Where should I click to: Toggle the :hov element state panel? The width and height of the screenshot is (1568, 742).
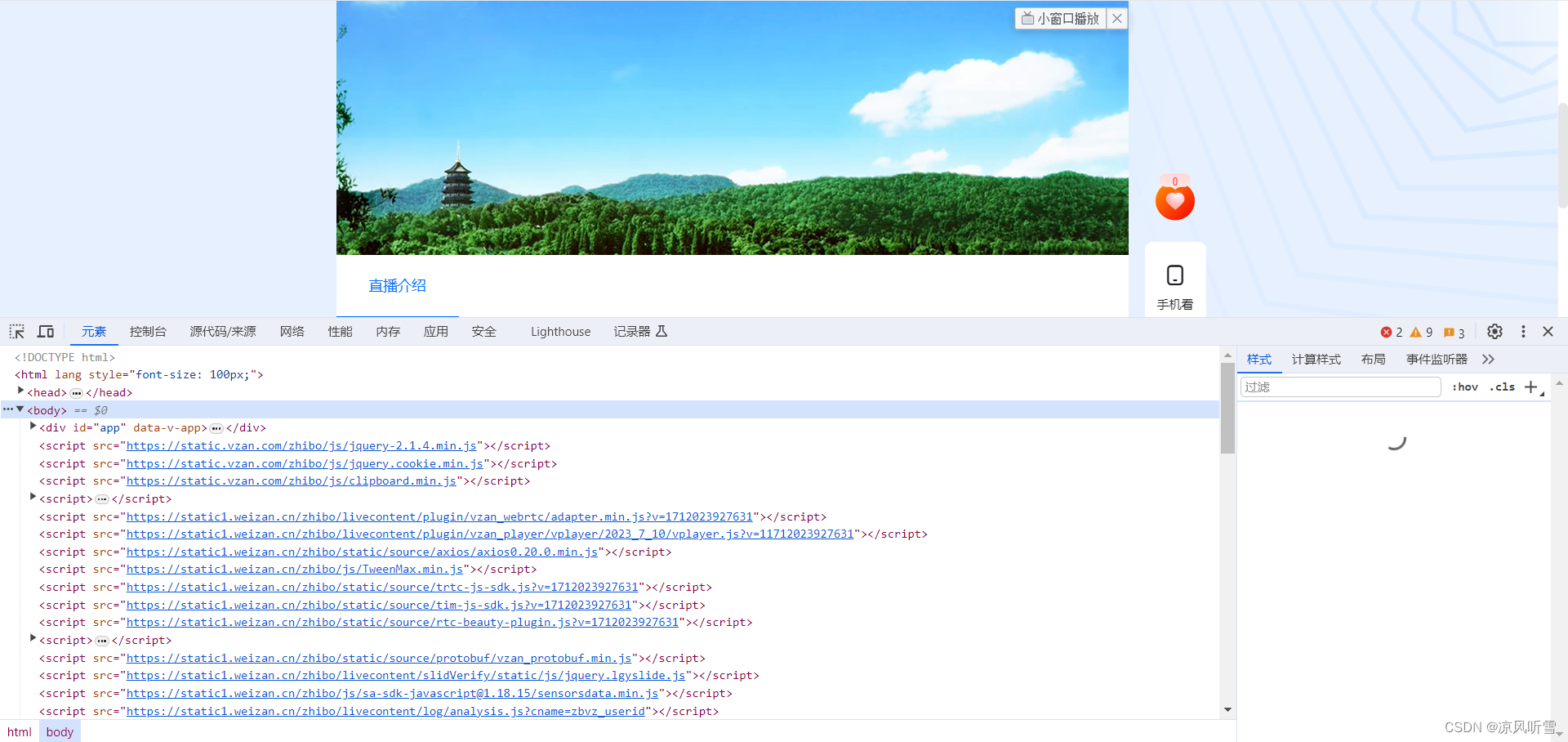coord(1465,387)
